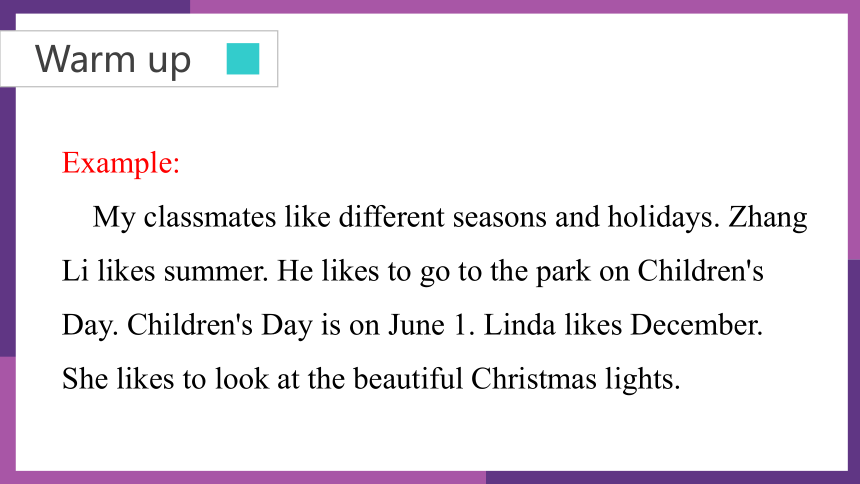Select the red Example: heading

click(x=121, y=163)
